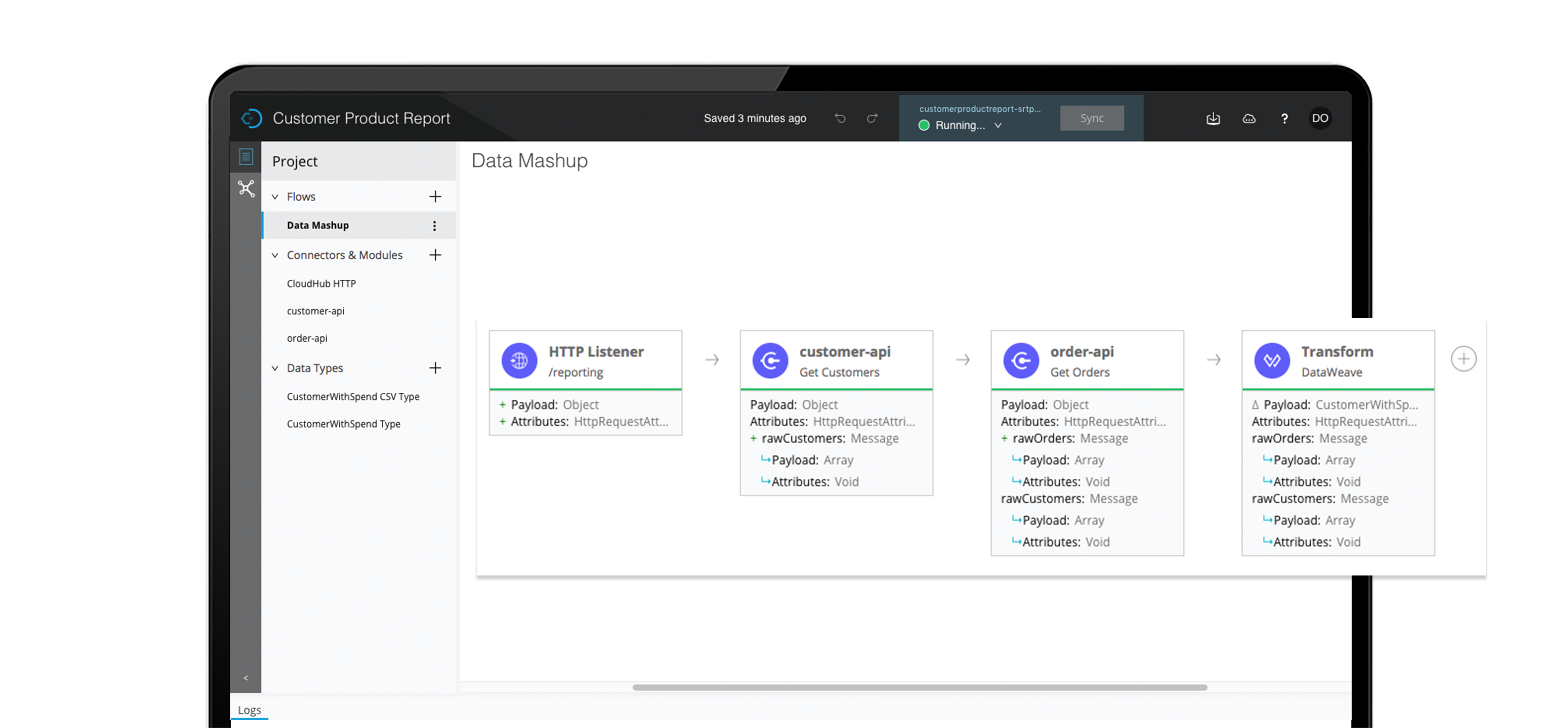
Task: Click the cloud deploy icon
Action: tap(1248, 119)
